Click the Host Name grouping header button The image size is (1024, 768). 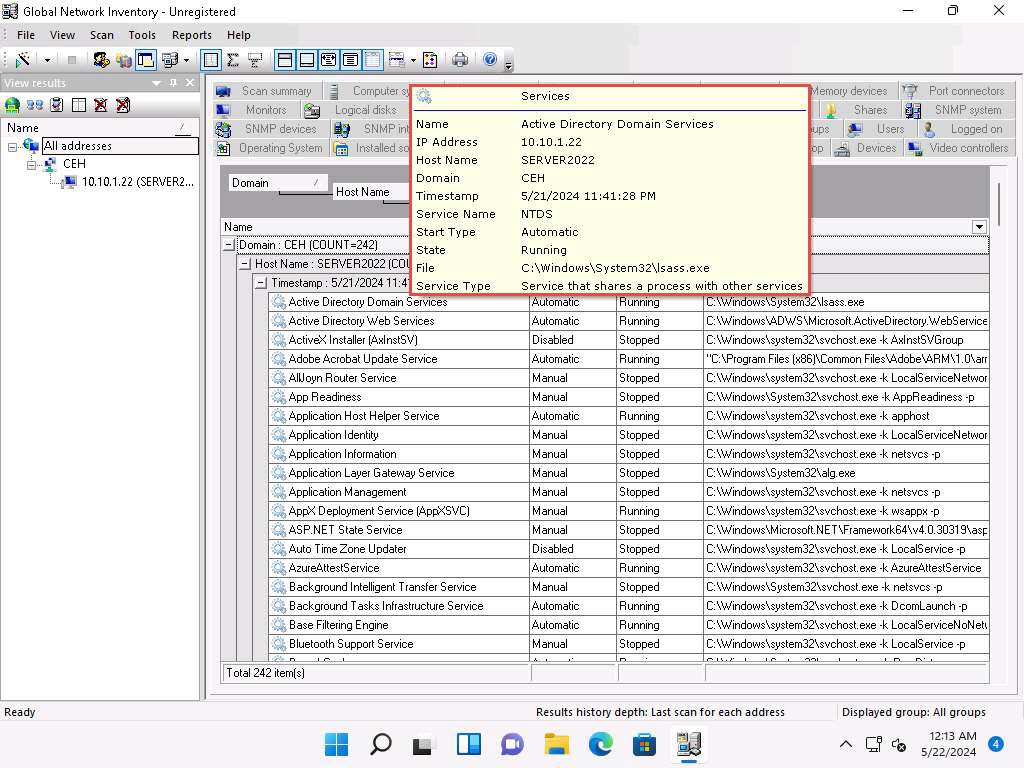[363, 192]
